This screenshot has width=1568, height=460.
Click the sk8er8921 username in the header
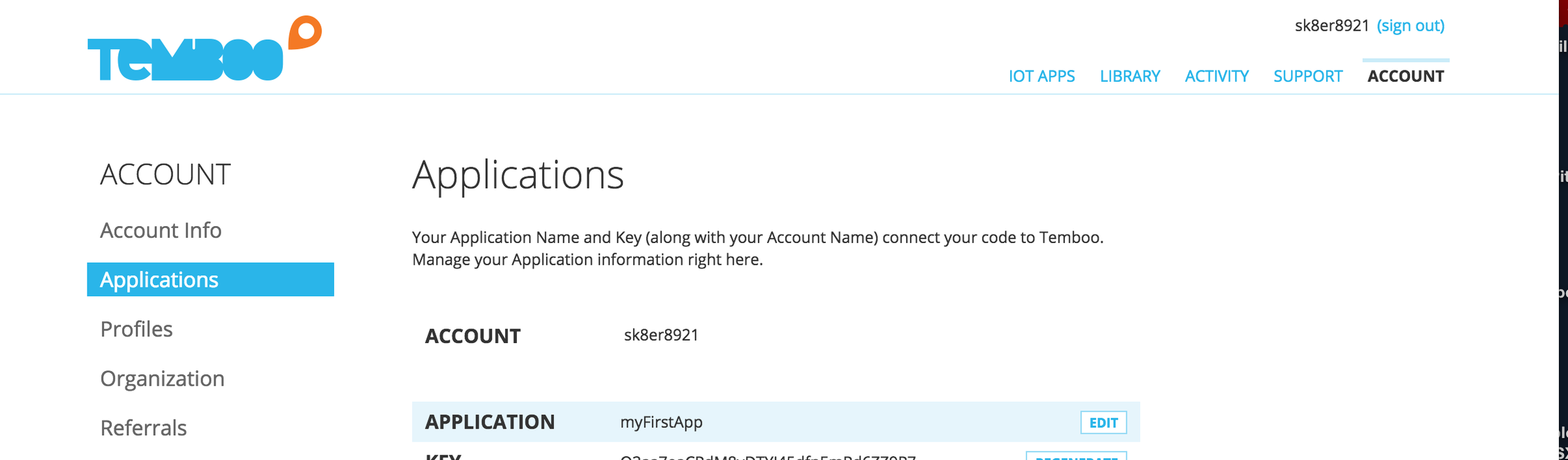click(1331, 25)
